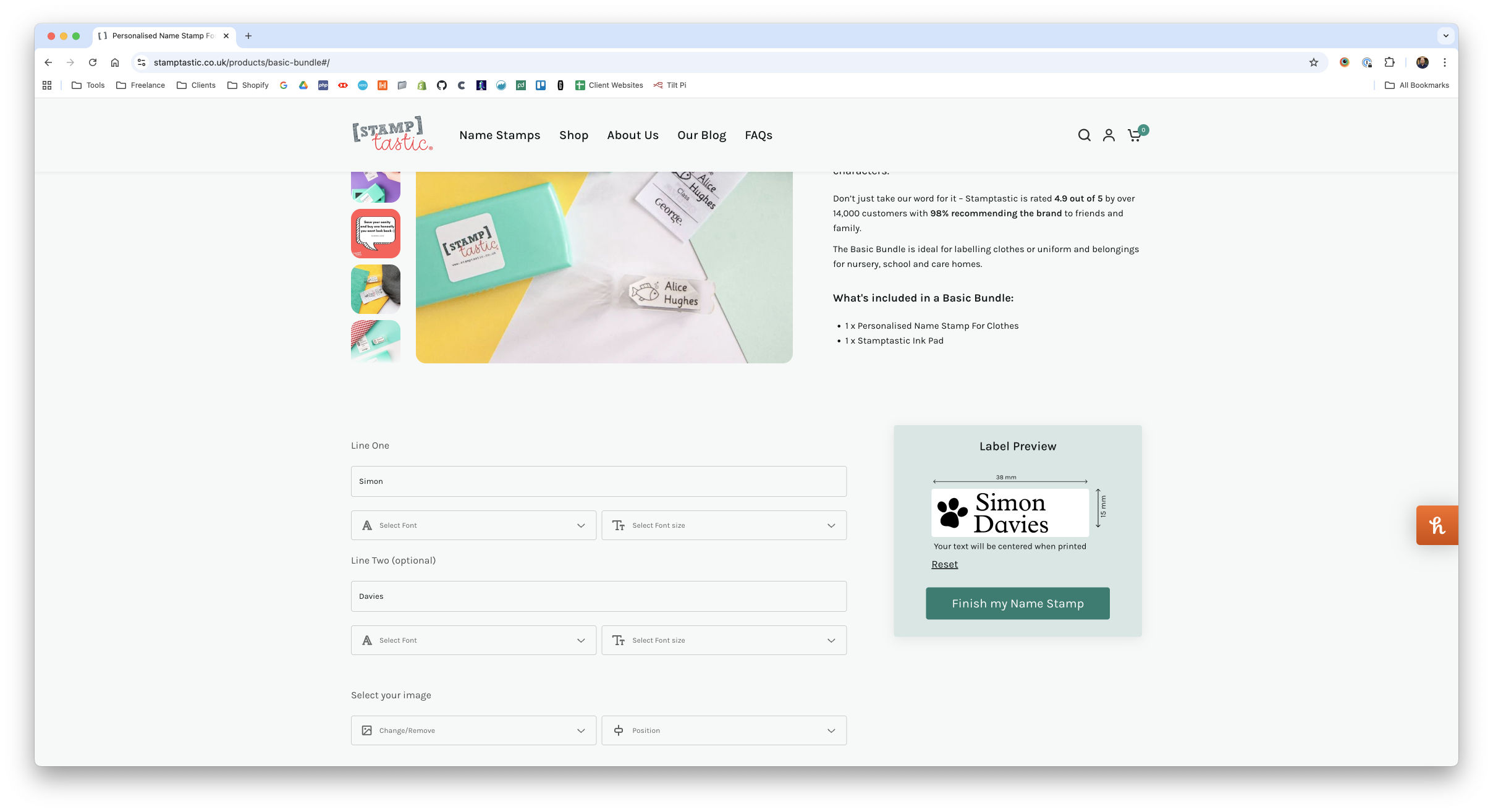Open the Select Font dropdown for Line One
1493x812 pixels.
[473, 525]
